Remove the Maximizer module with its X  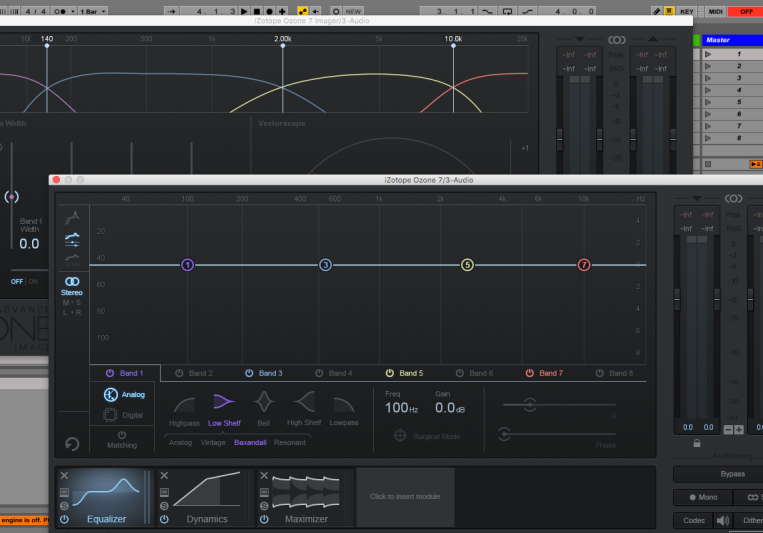tap(264, 476)
